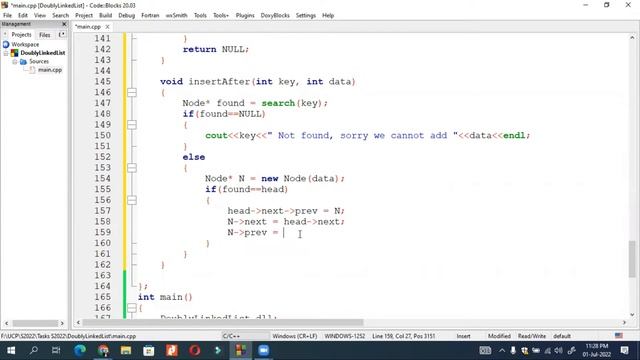Collapse the fold marker at line 166

point(131,308)
